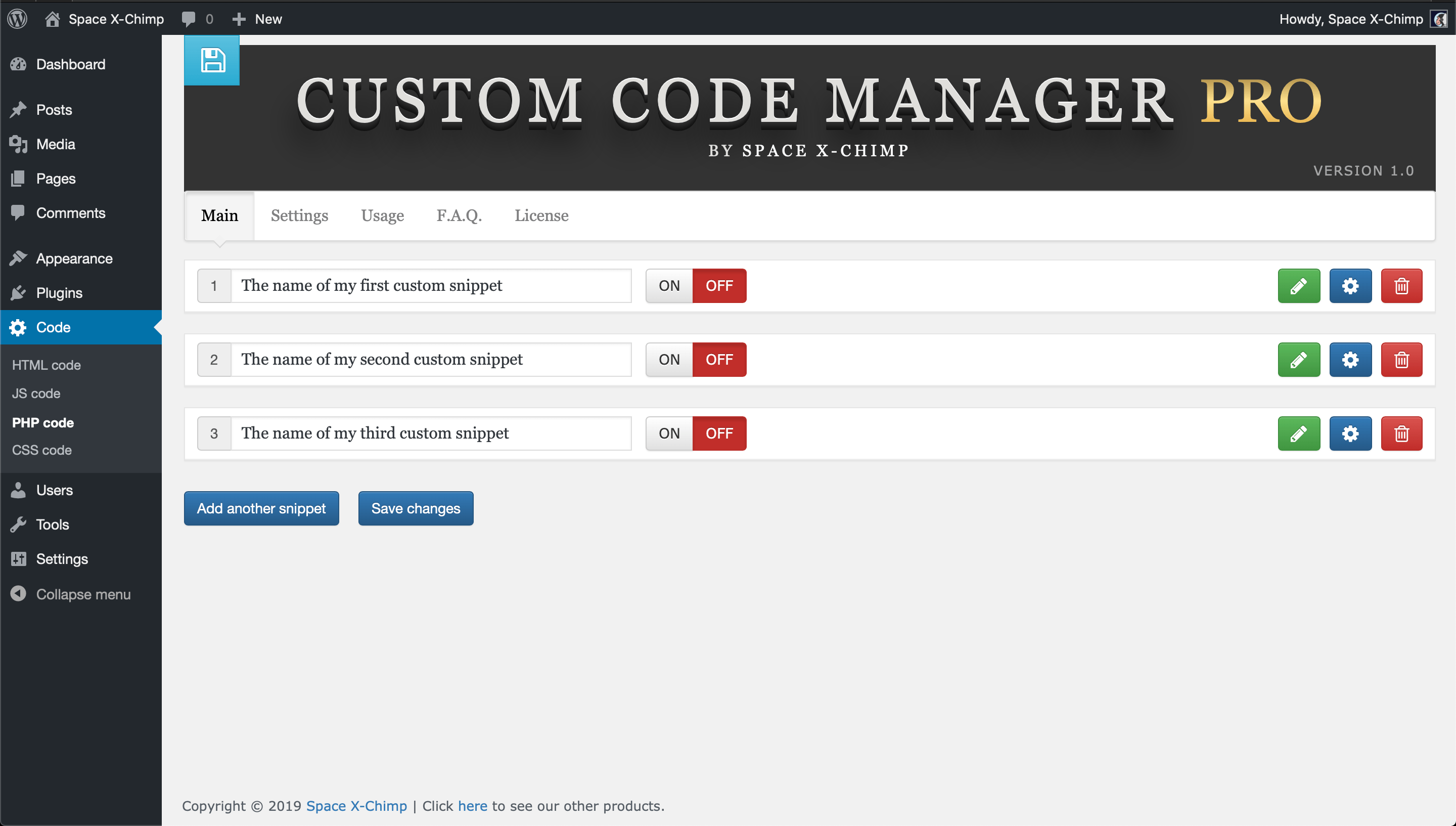The height and width of the screenshot is (826, 1456).
Task: Toggle ON switch for first custom snippet
Action: [669, 285]
